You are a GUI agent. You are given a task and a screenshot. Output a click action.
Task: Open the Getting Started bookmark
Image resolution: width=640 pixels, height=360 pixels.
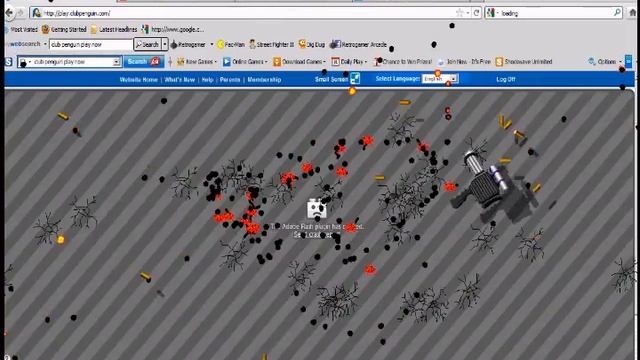coord(64,29)
